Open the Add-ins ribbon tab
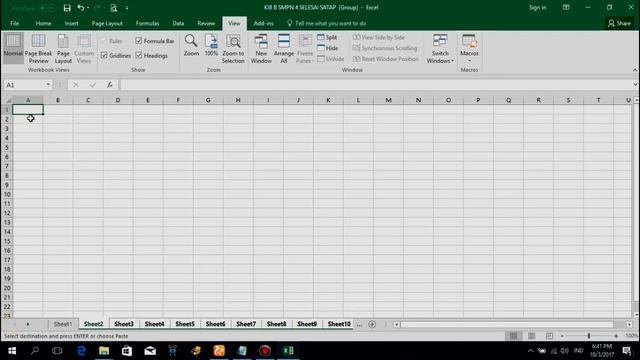Screen dimensions: 640x360 (x=264, y=23)
